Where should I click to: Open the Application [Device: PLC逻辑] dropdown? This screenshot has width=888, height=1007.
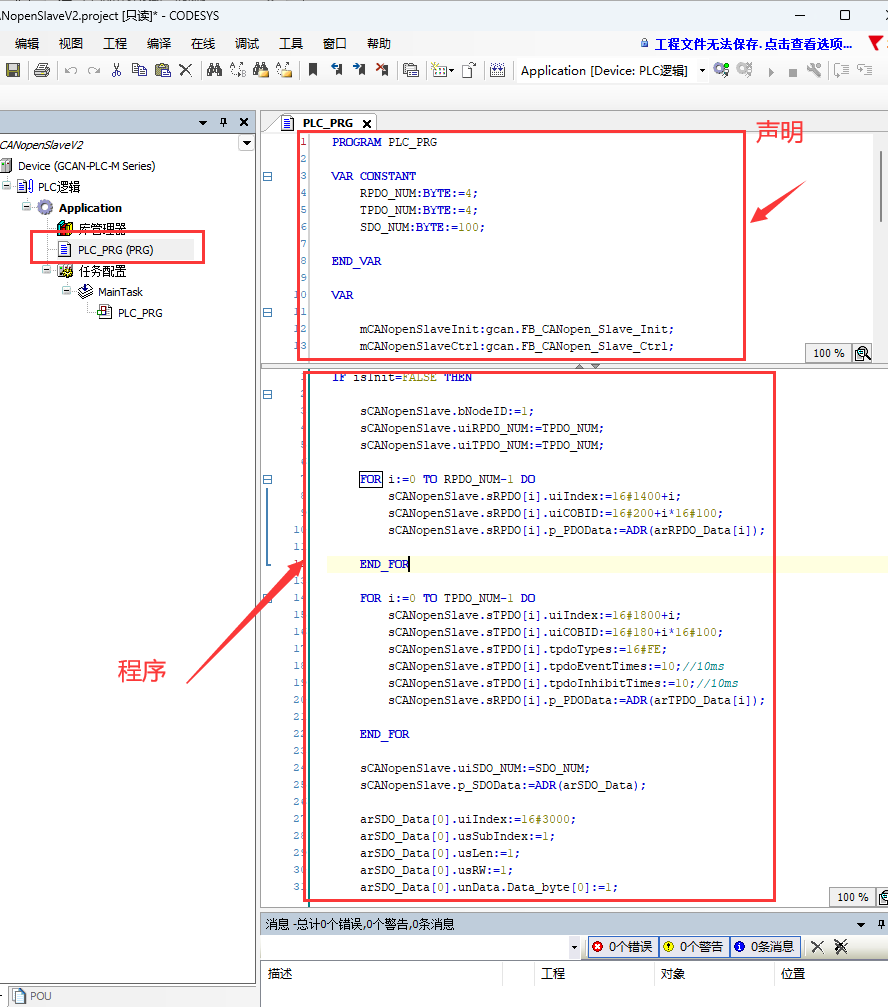pyautogui.click(x=702, y=70)
